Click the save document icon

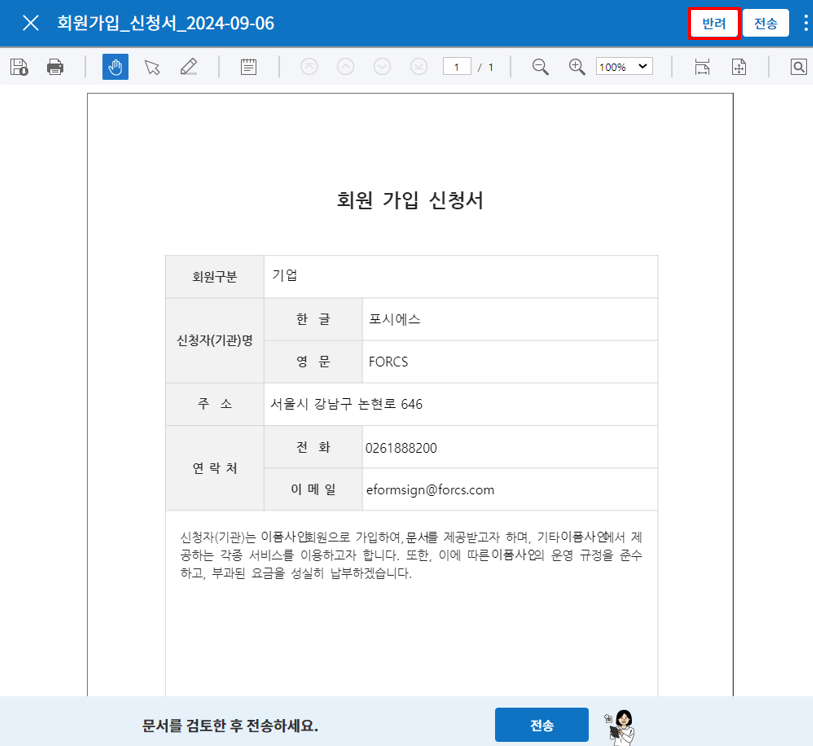click(x=19, y=67)
